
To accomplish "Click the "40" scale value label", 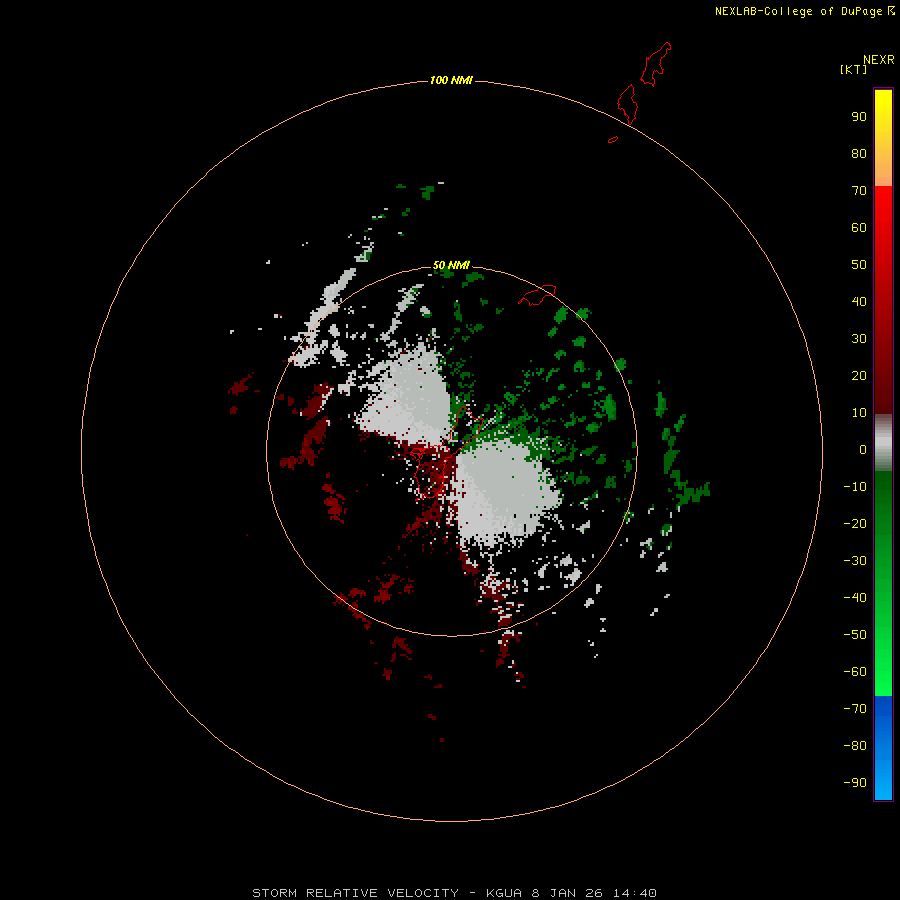I will pos(859,302).
